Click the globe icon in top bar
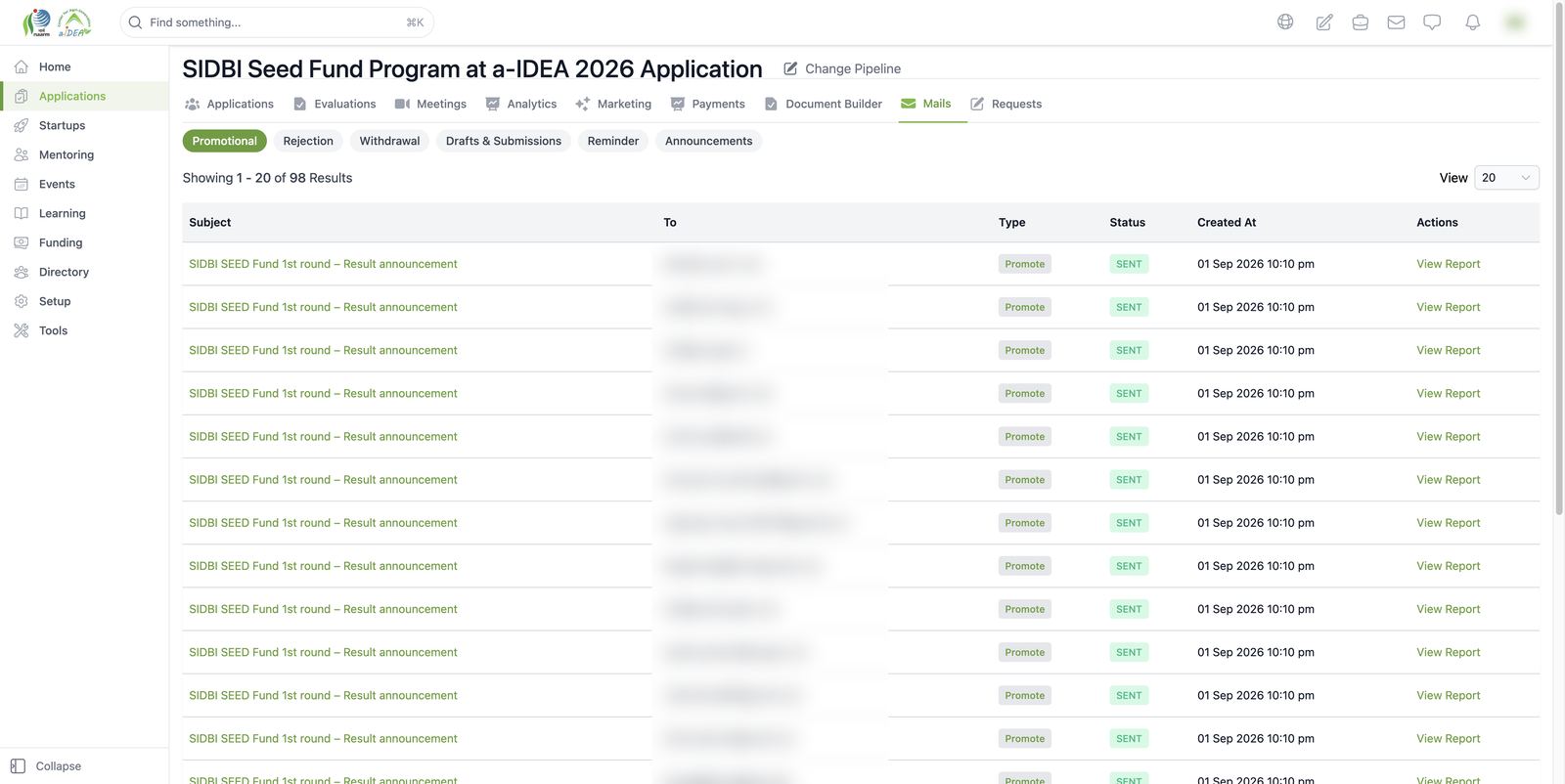This screenshot has width=1565, height=784. (x=1285, y=22)
